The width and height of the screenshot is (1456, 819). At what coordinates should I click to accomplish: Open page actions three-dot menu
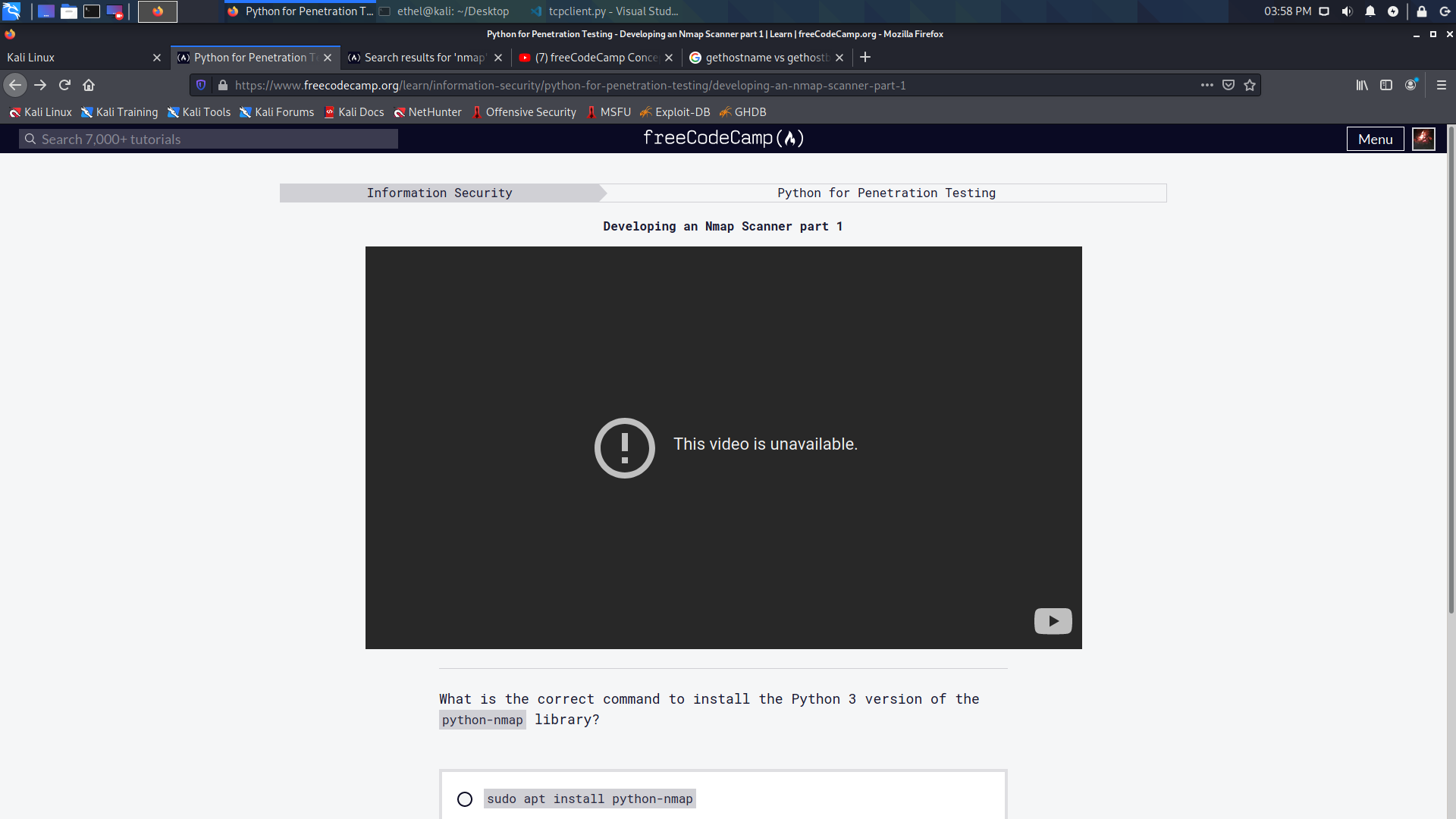click(x=1207, y=85)
